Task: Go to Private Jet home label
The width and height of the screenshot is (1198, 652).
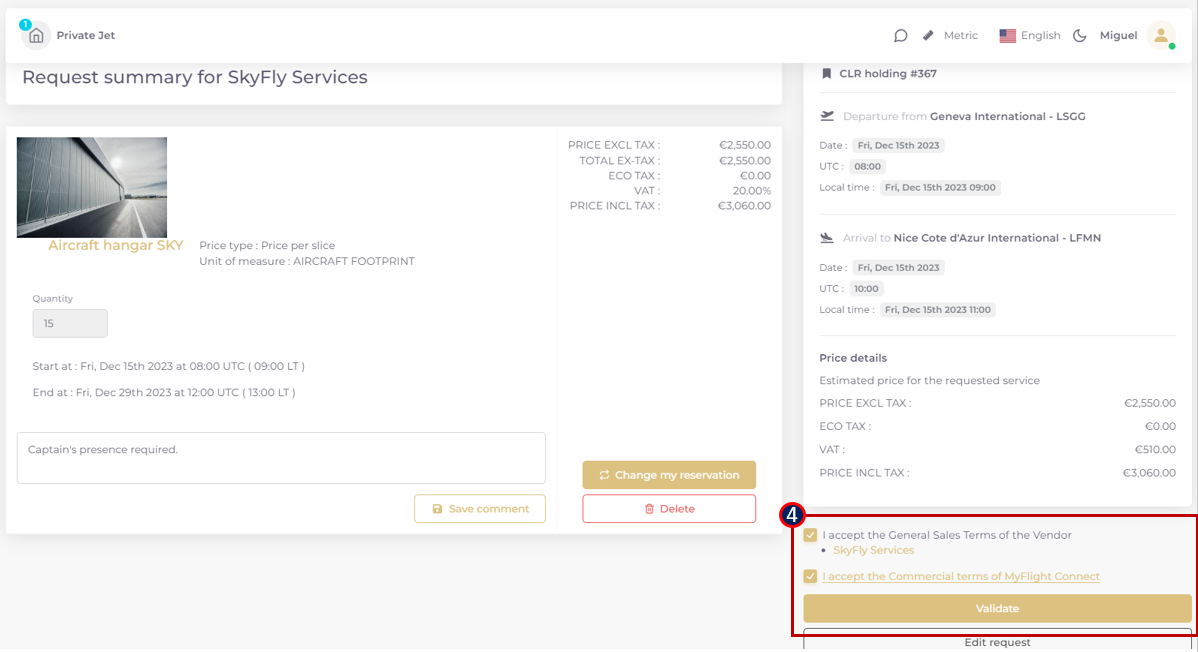Action: click(x=86, y=36)
